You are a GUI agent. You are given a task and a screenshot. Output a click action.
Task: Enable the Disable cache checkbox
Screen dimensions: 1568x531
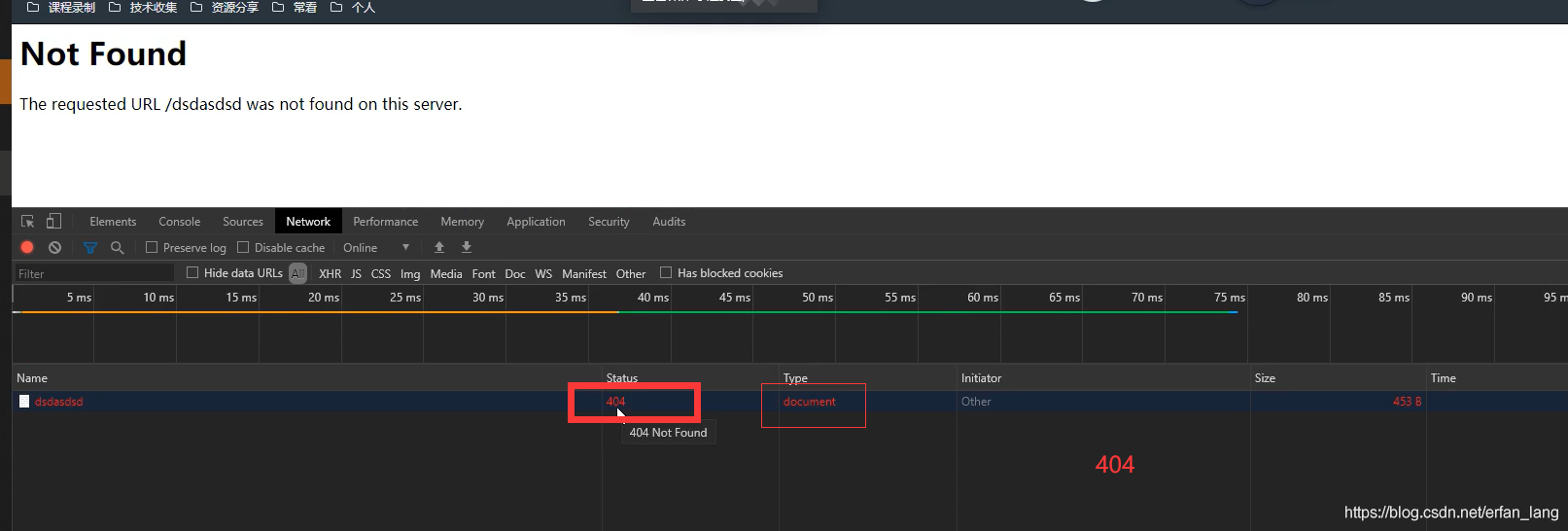tap(243, 248)
